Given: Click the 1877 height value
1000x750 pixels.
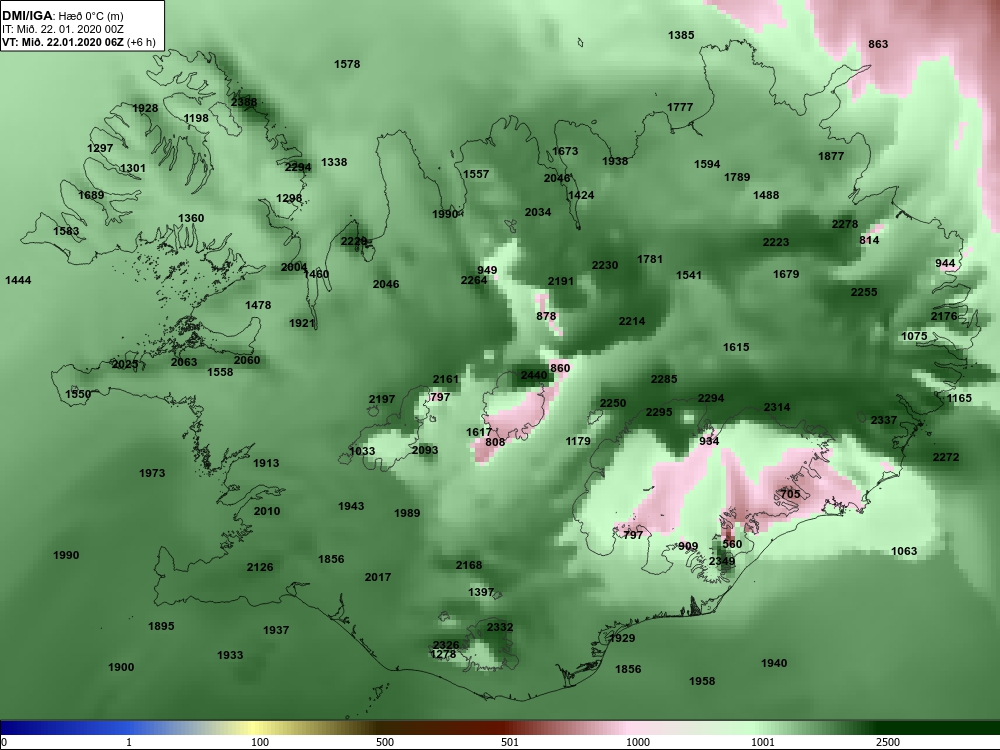Looking at the screenshot, I should (x=831, y=157).
